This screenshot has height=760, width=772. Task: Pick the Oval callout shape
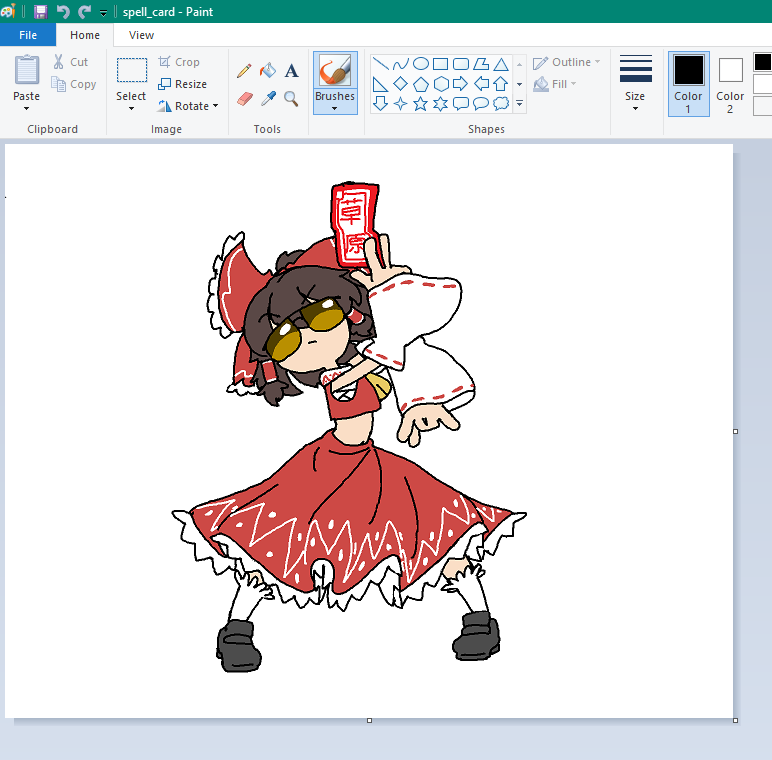(x=481, y=104)
